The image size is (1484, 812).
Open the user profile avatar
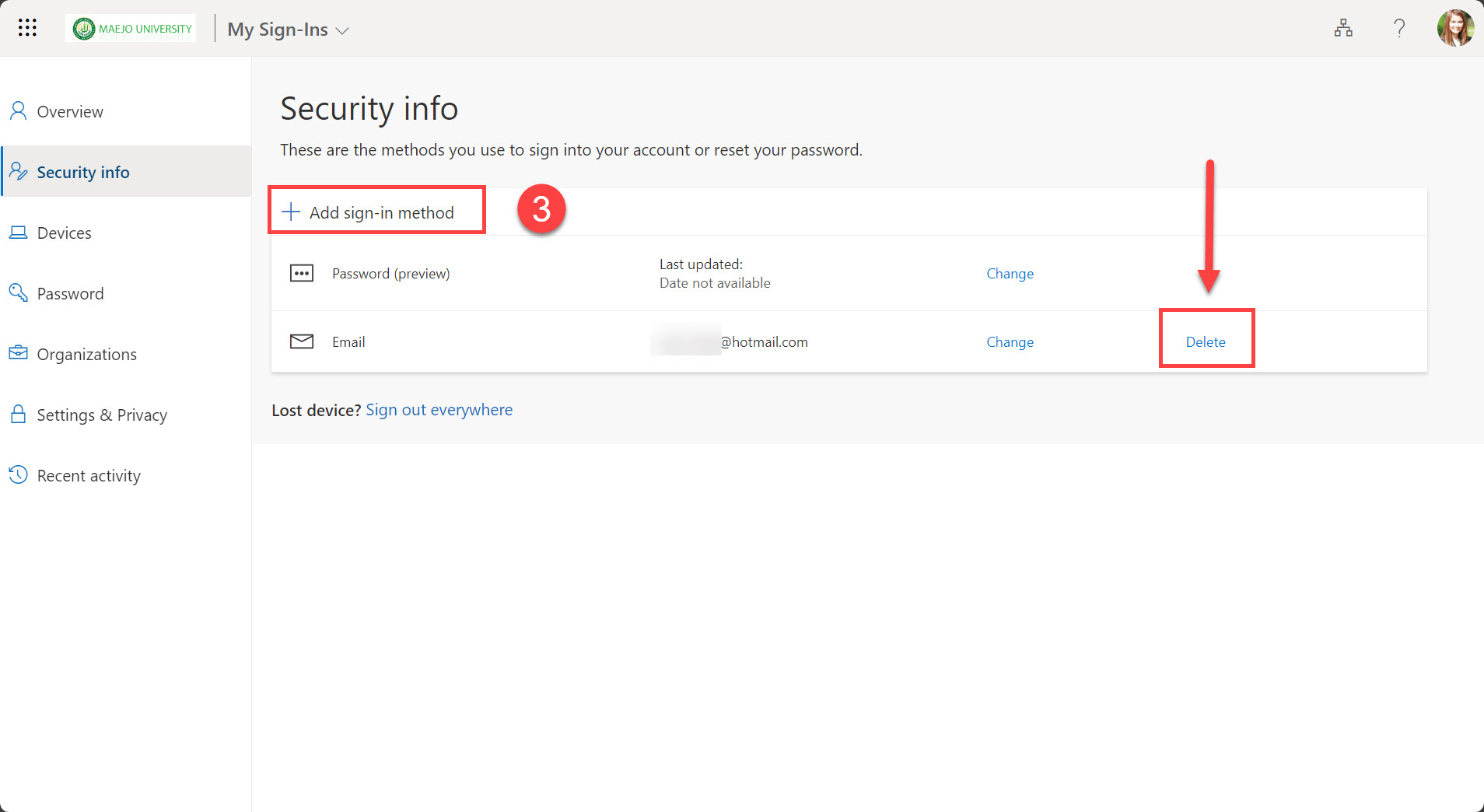coord(1454,29)
